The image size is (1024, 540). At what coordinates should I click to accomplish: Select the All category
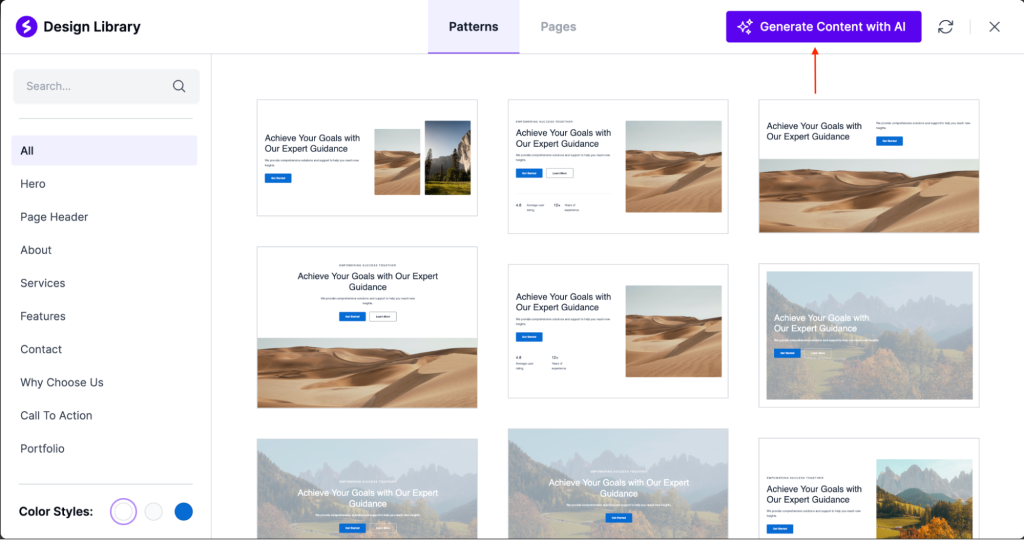[x=104, y=150]
